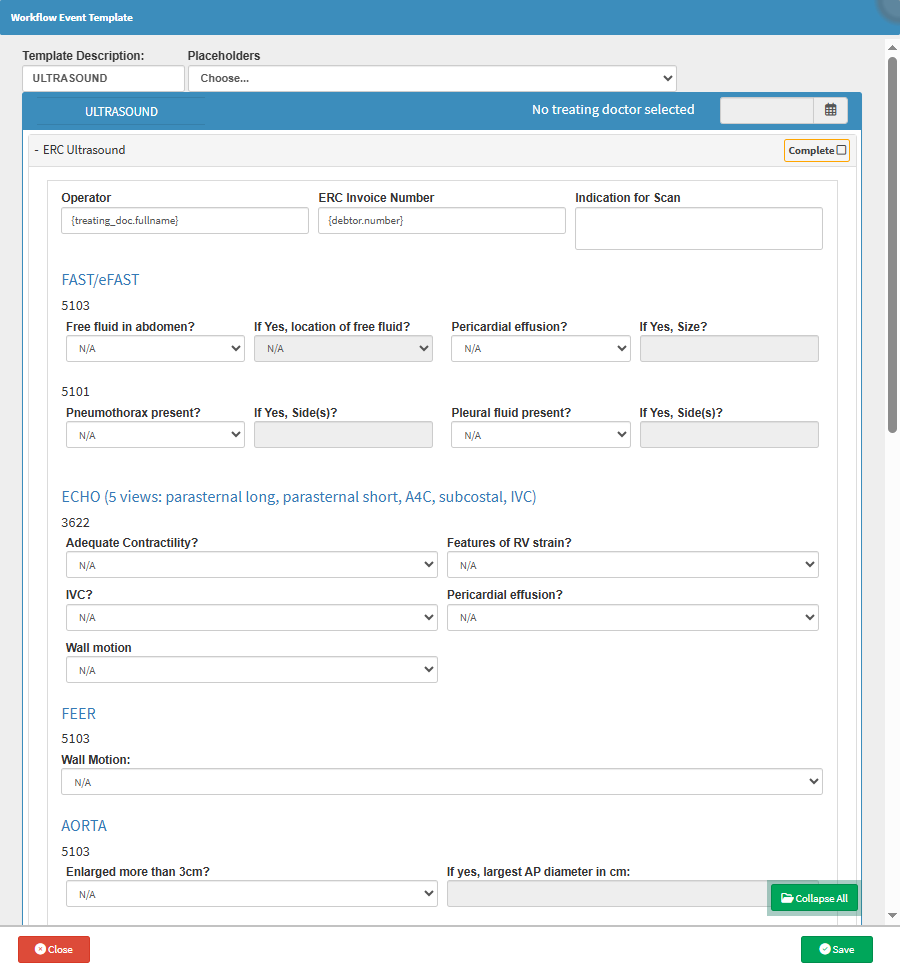Click the vertical scrollbar thumb
This screenshot has height=972, width=900.
tap(892, 245)
